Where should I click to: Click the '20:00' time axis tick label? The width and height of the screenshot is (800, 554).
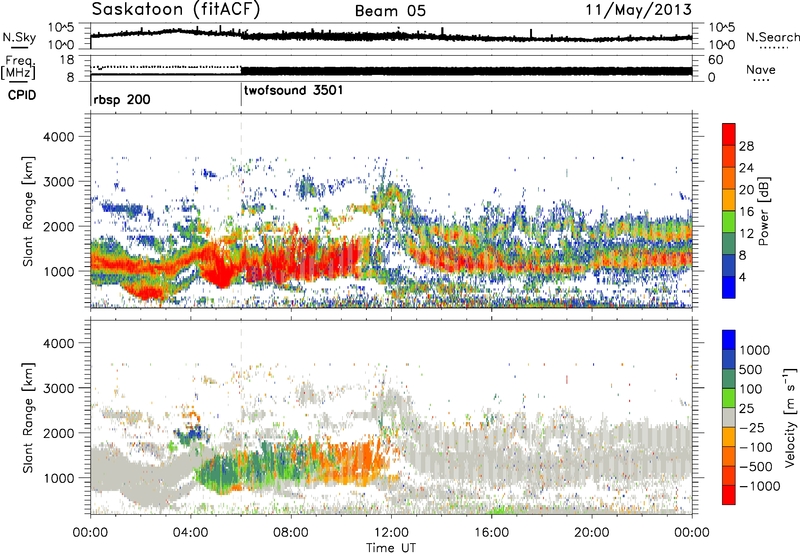(591, 533)
